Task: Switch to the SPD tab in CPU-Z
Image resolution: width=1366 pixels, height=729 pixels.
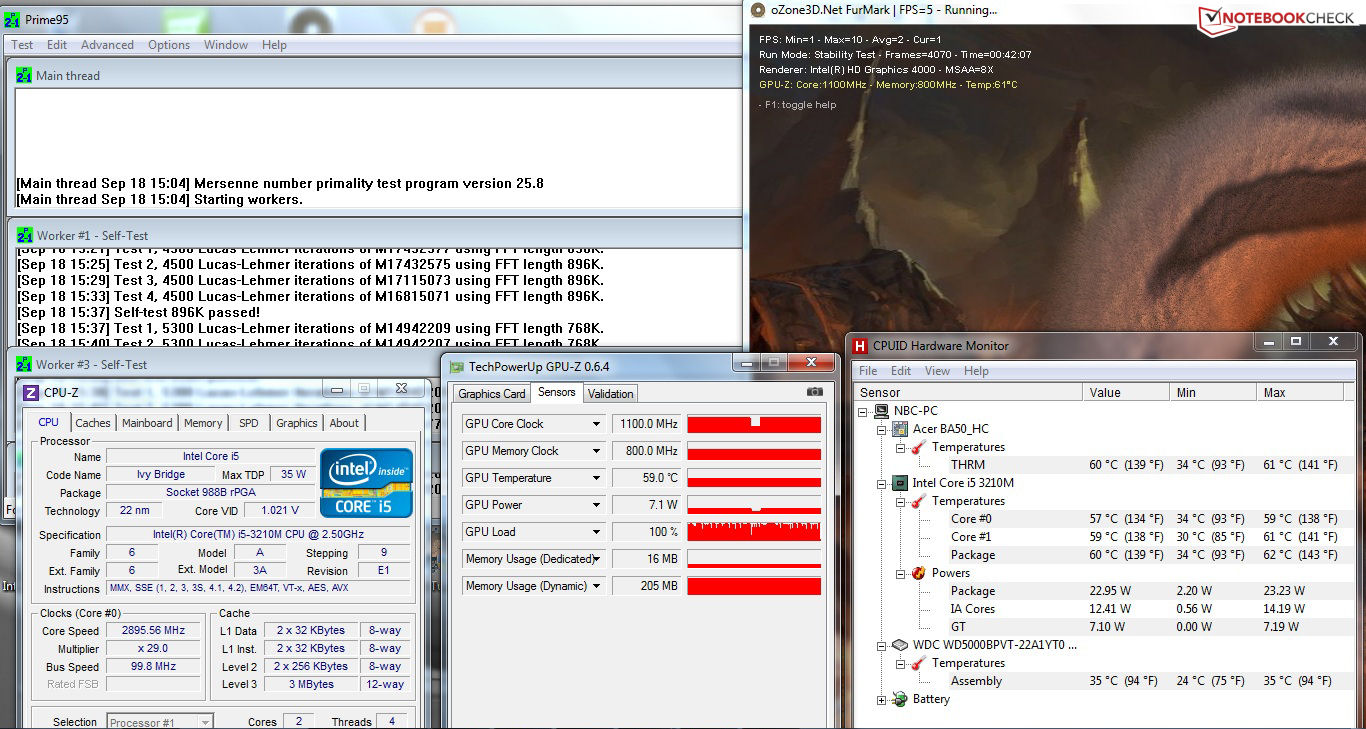Action: [x=249, y=423]
